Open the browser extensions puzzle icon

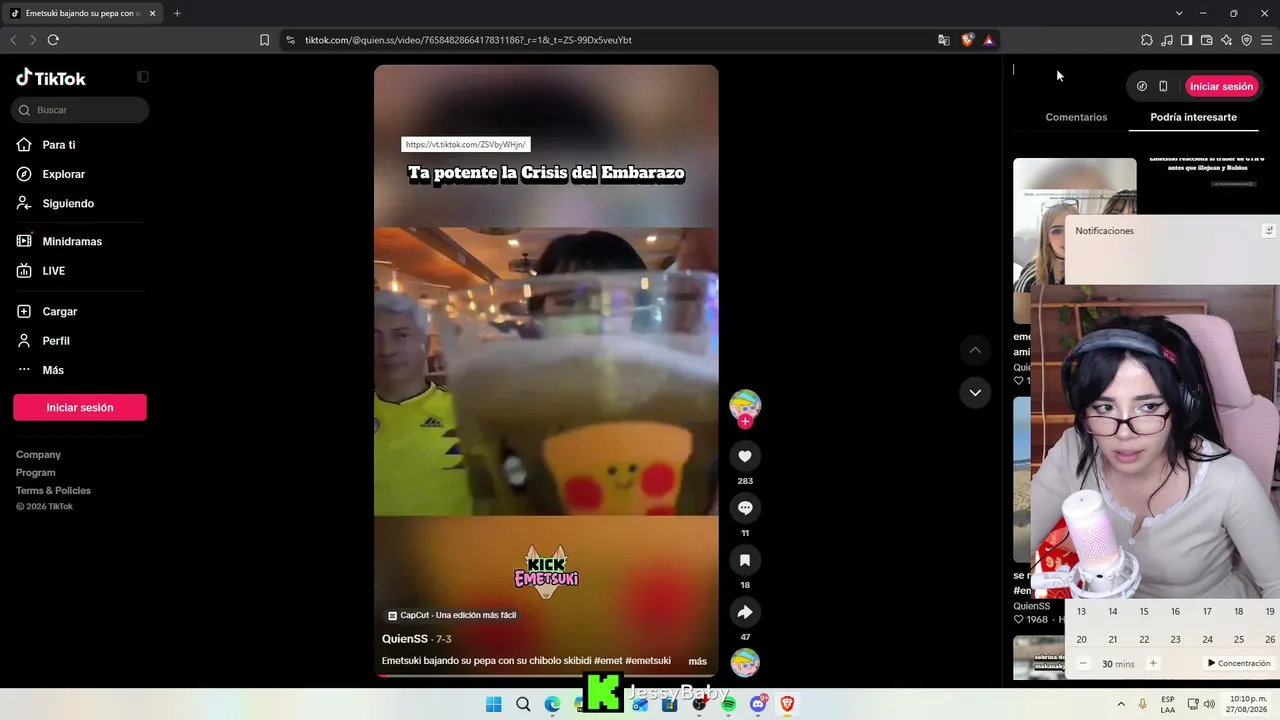tap(1147, 40)
